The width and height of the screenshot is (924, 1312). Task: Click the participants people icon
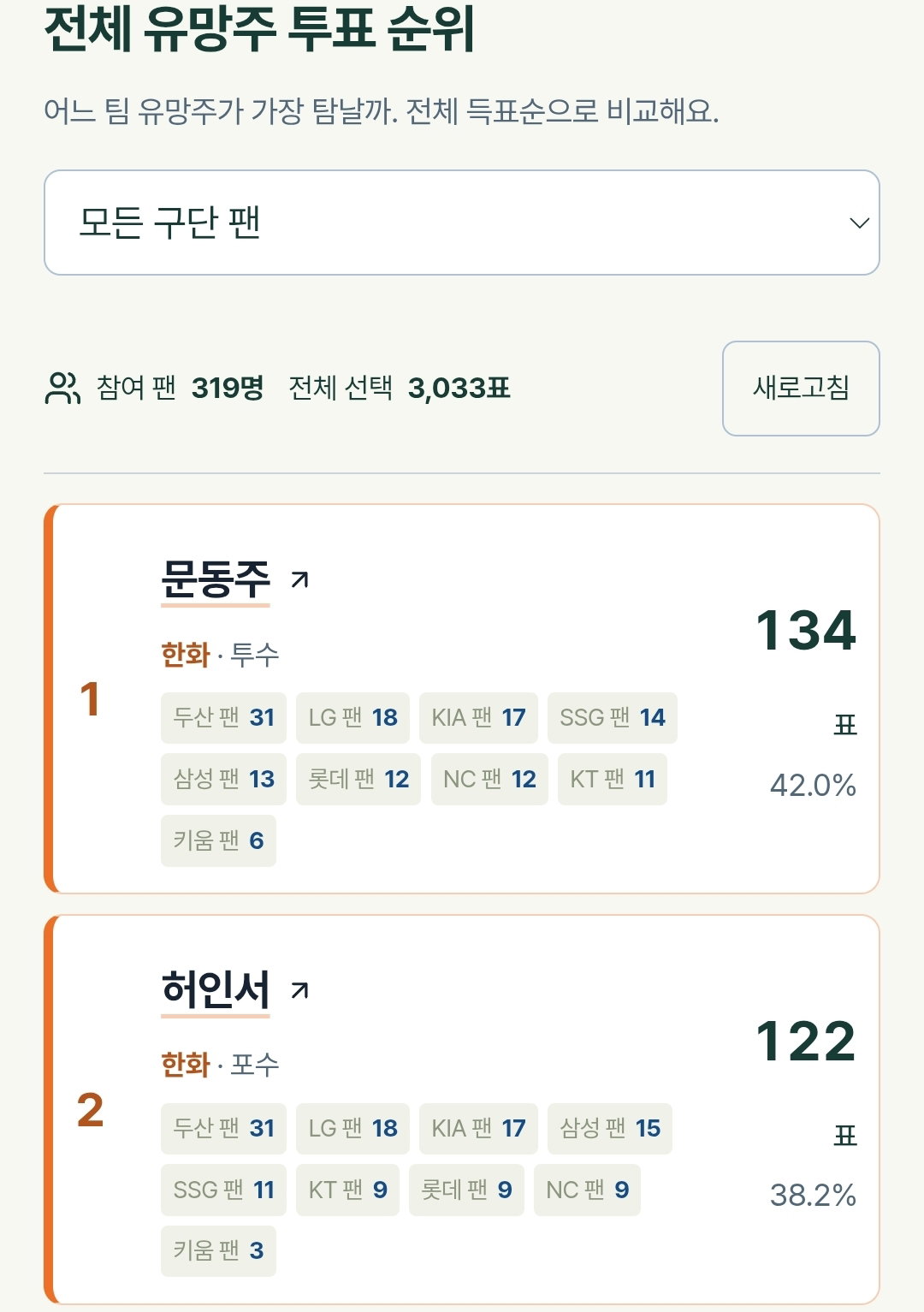coord(62,389)
